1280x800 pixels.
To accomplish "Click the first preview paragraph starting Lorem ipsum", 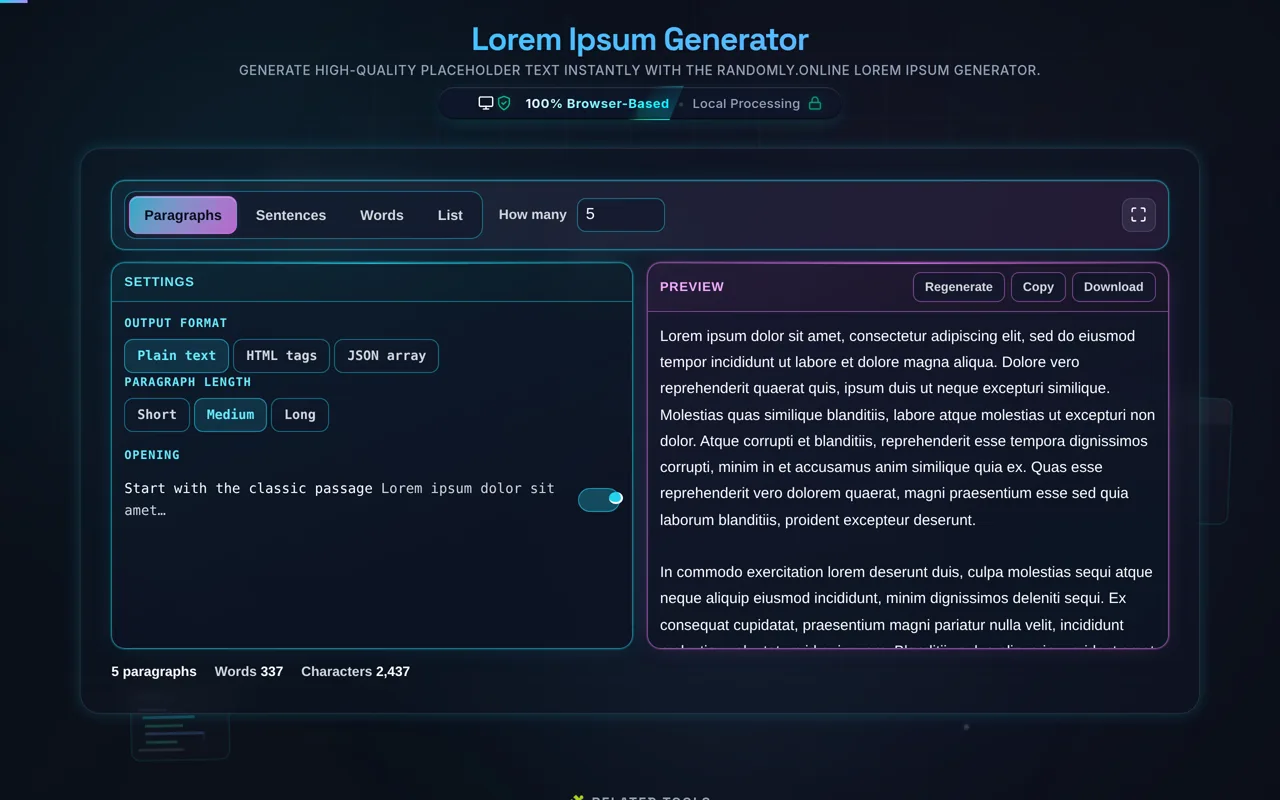I will click(908, 428).
